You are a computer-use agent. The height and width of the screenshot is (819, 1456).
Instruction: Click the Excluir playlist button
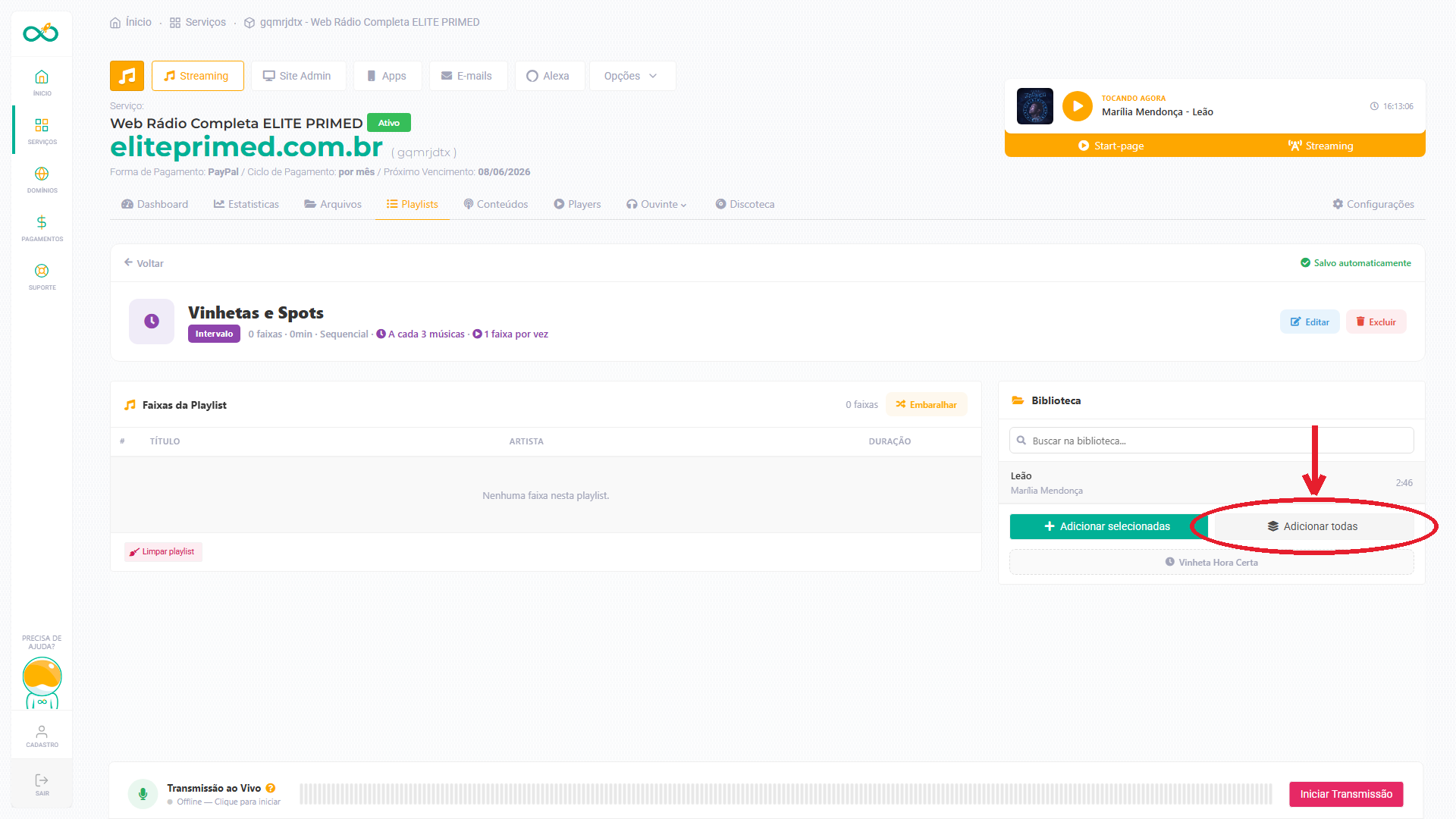coord(1376,322)
